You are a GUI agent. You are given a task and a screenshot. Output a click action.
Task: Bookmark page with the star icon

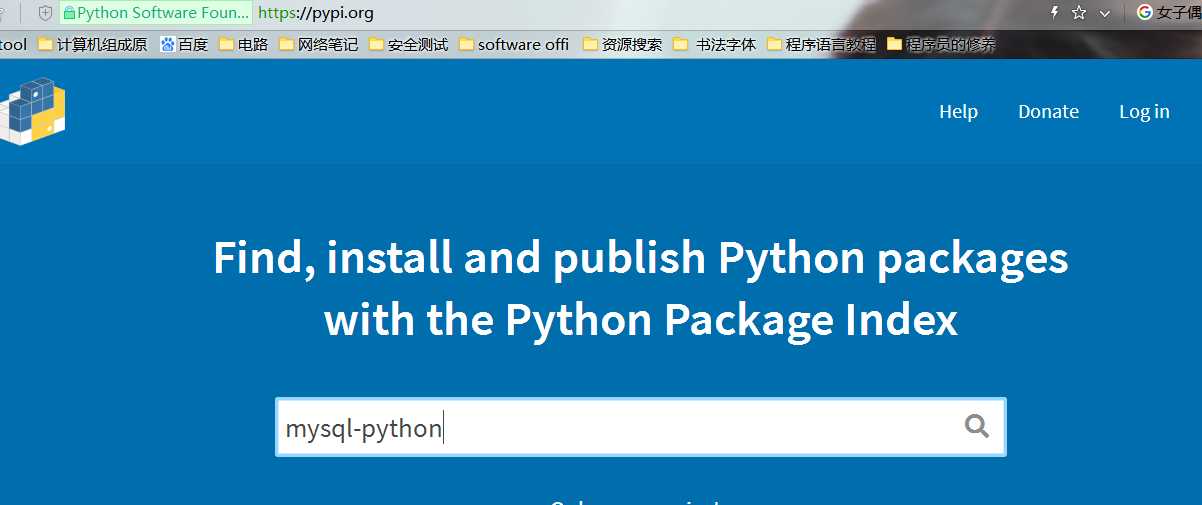click(x=1079, y=13)
